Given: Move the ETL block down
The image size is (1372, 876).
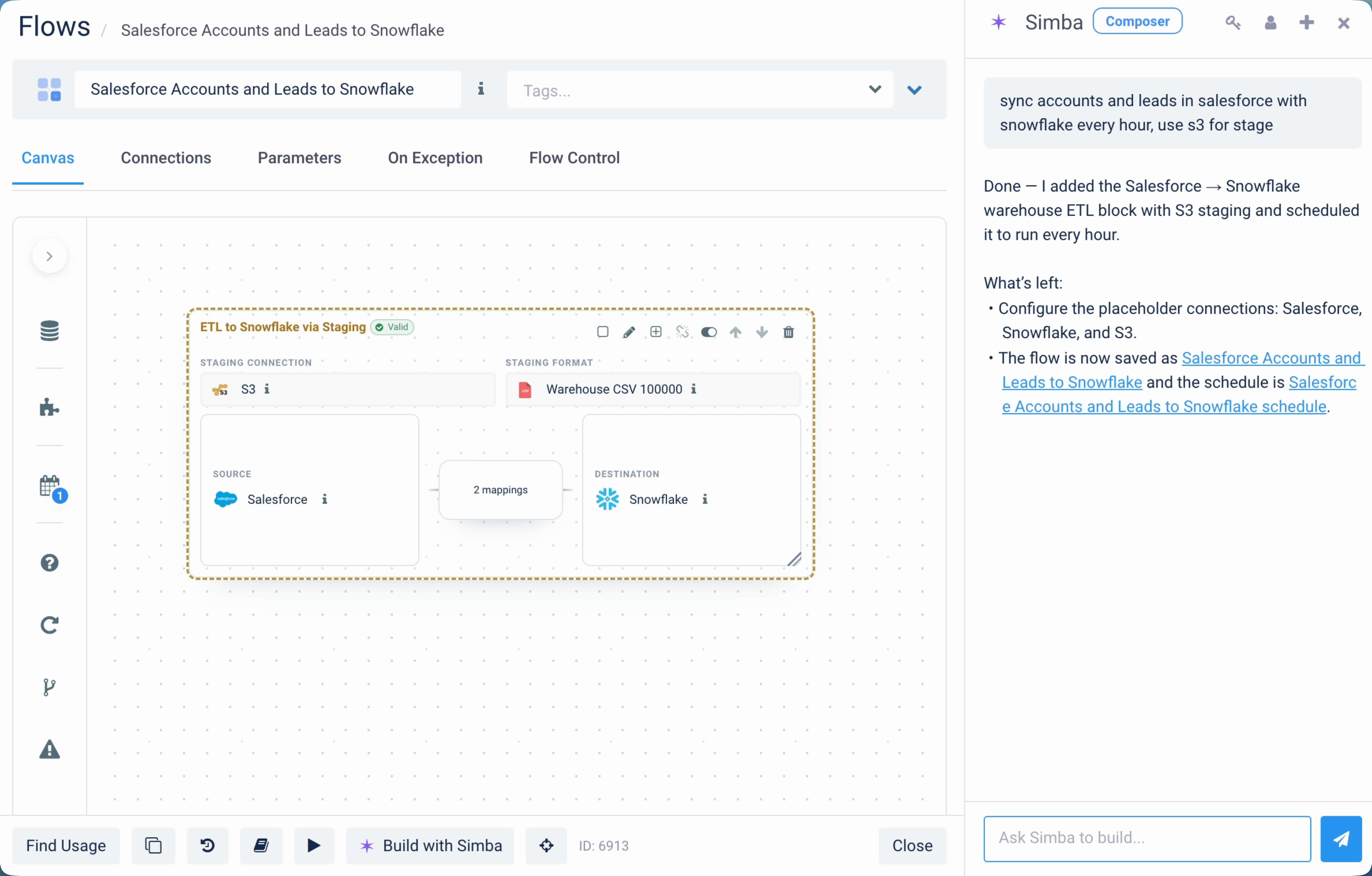Looking at the screenshot, I should coord(762,332).
